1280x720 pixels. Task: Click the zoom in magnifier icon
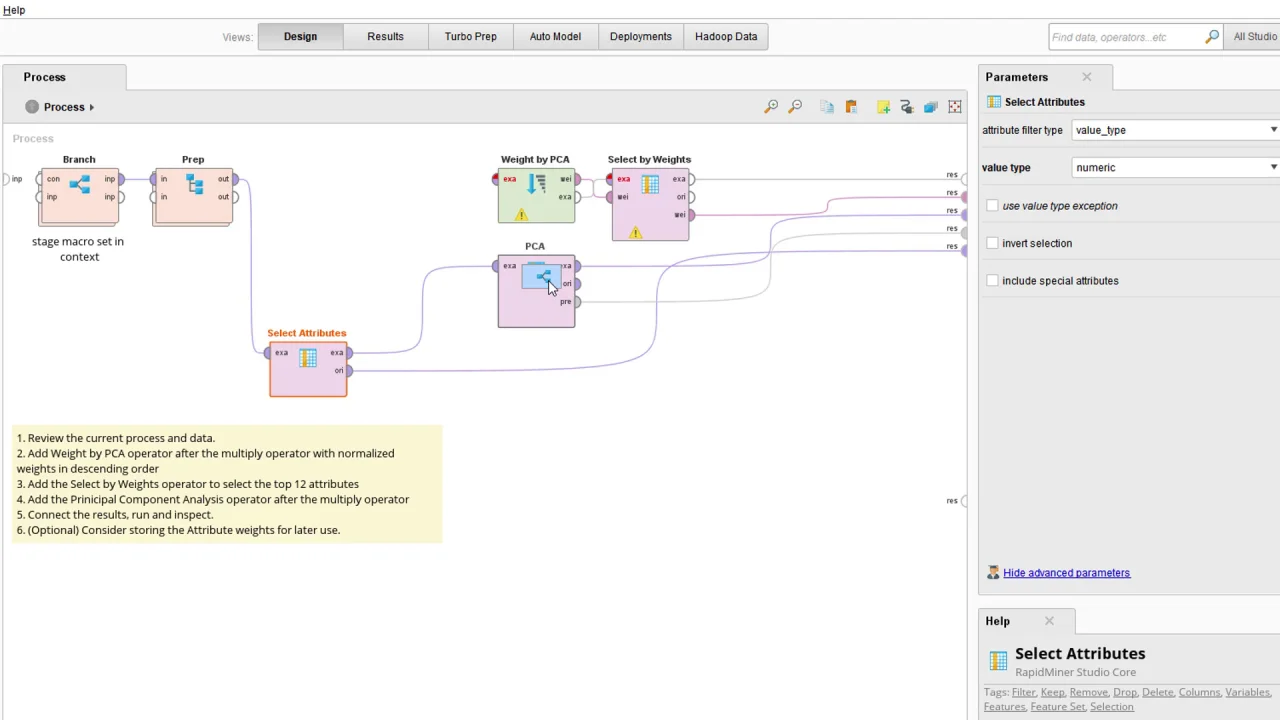pos(771,107)
